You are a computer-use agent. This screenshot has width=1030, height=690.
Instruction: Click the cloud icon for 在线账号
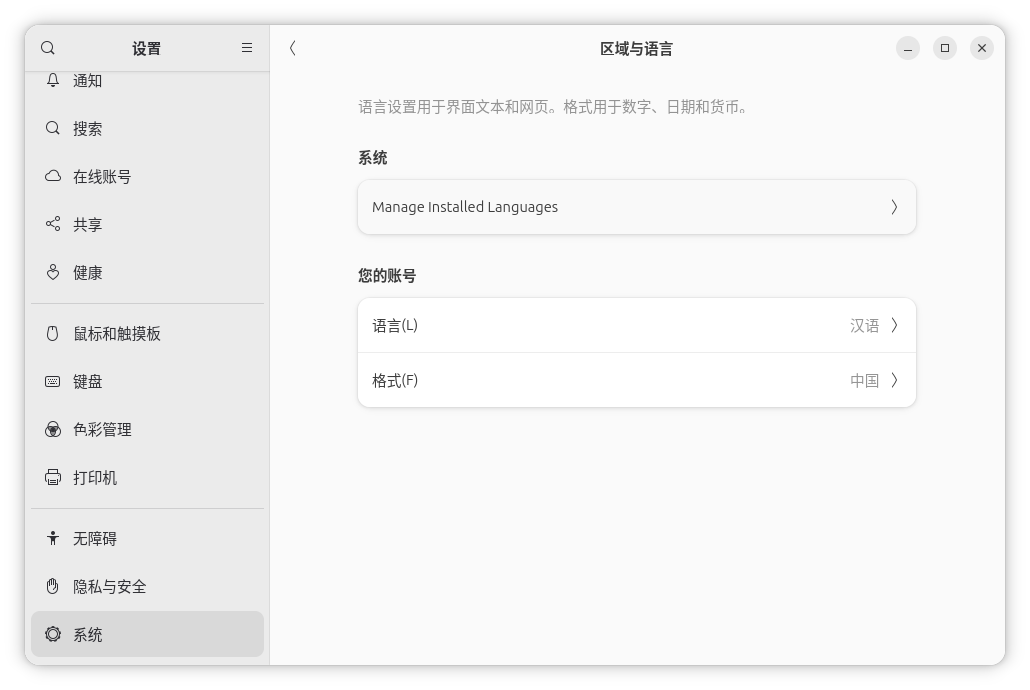pyautogui.click(x=53, y=177)
